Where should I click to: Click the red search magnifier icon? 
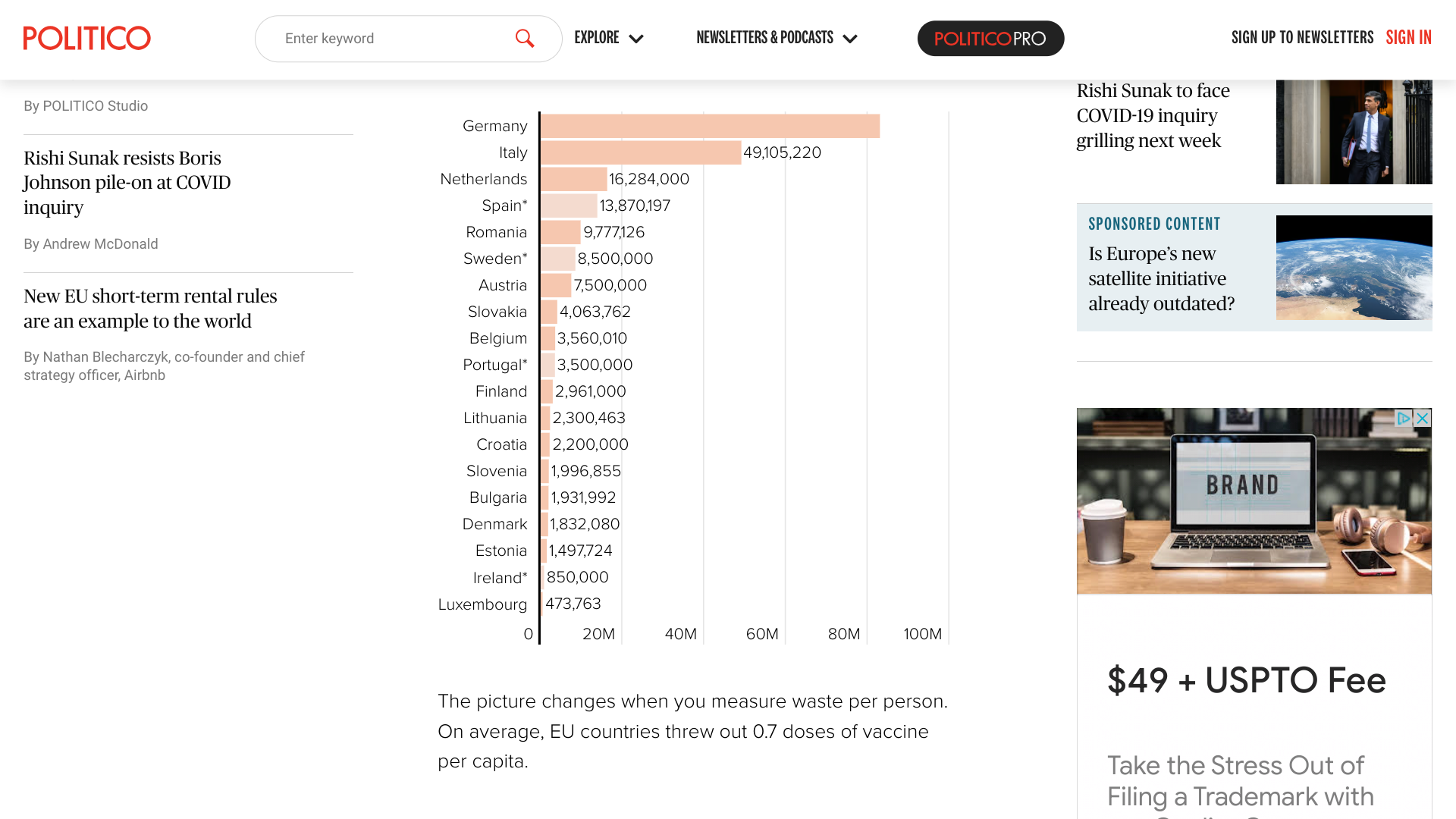(x=525, y=38)
